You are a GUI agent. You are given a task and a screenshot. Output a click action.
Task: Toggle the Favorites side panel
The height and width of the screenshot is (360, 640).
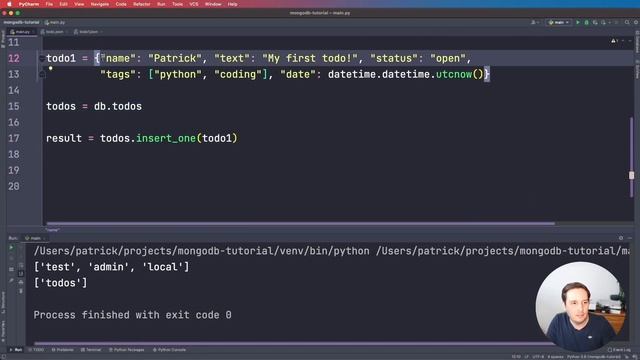pos(3,331)
